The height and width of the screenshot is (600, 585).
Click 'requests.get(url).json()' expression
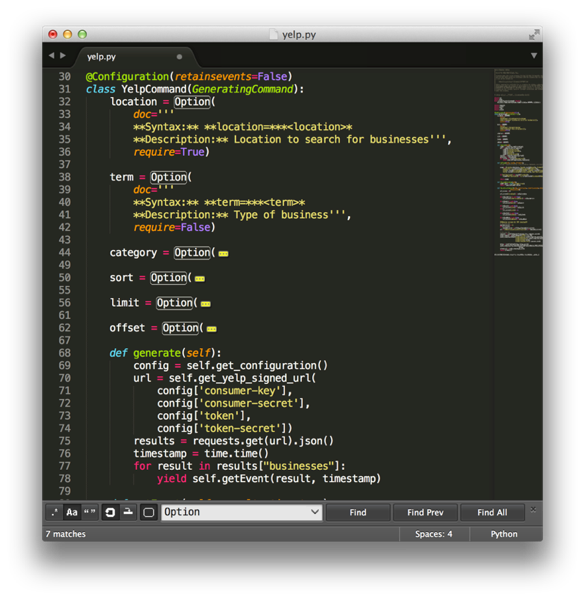(x=263, y=441)
